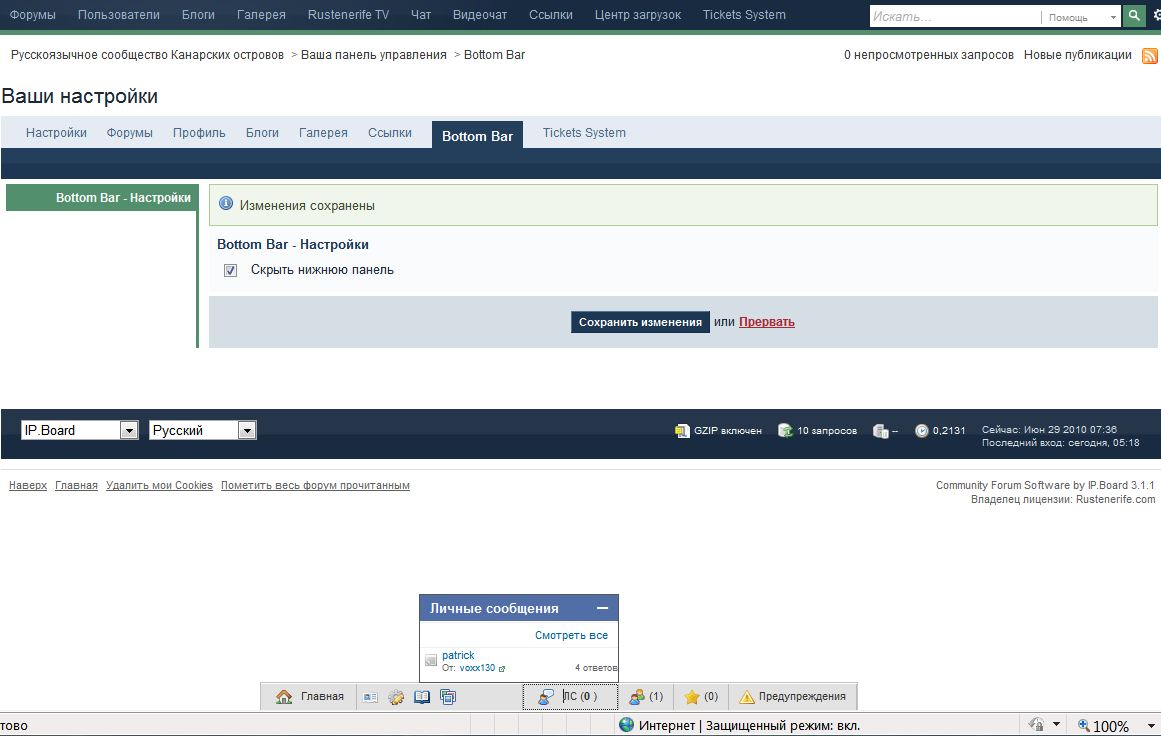The image size is (1161, 736).
Task: Minimize the Личные сообщения popup
Action: tap(602, 608)
